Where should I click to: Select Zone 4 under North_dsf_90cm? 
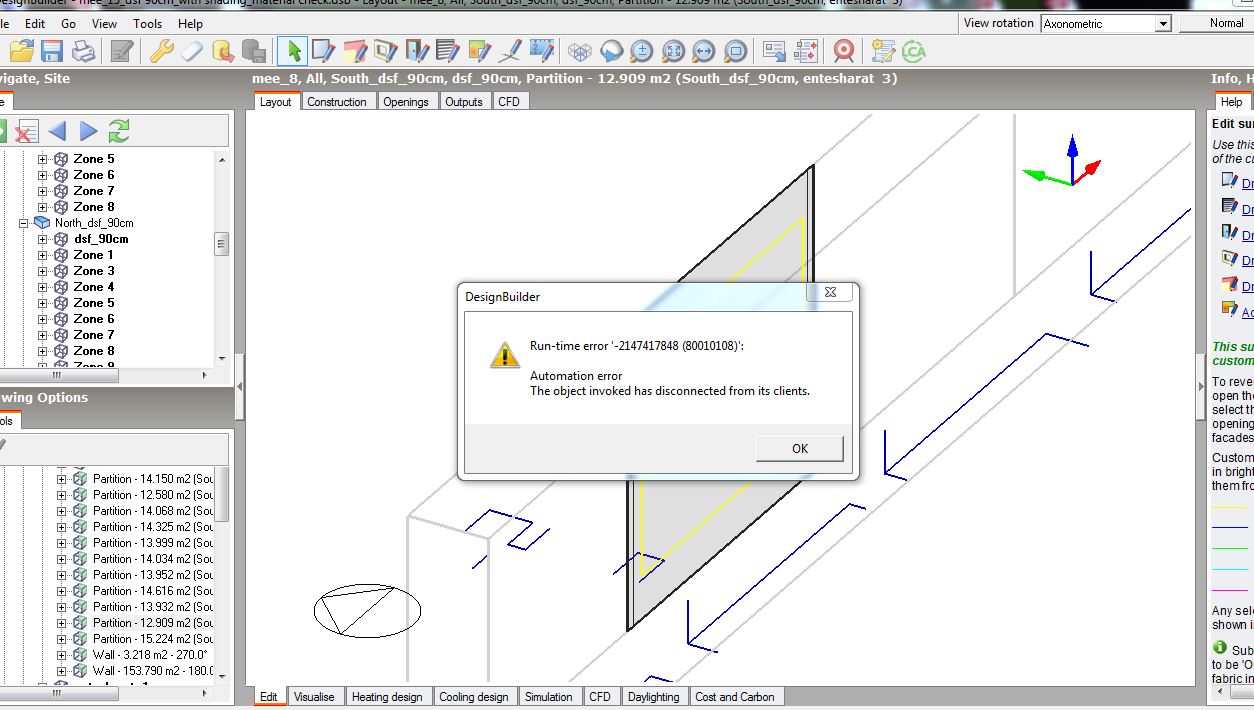coord(94,287)
